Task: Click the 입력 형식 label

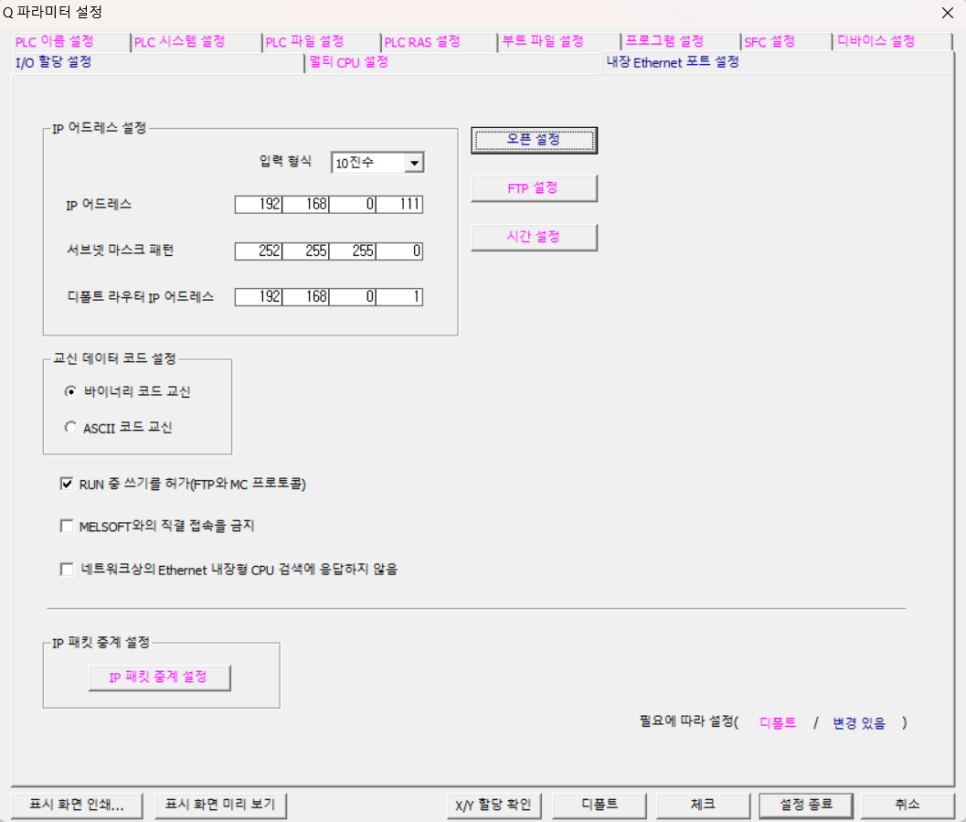Action: tap(285, 161)
